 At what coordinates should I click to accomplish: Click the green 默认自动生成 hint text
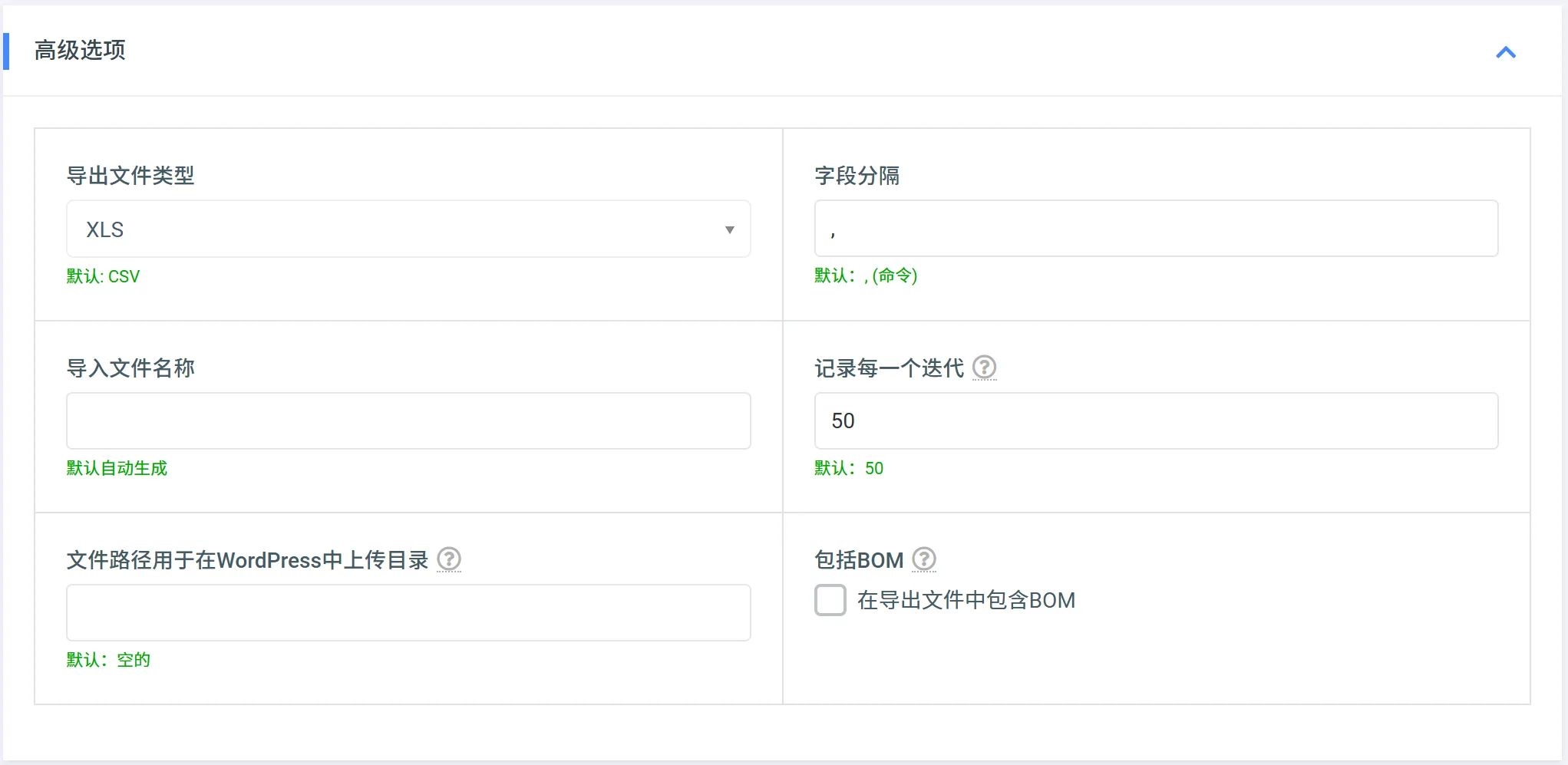(117, 468)
